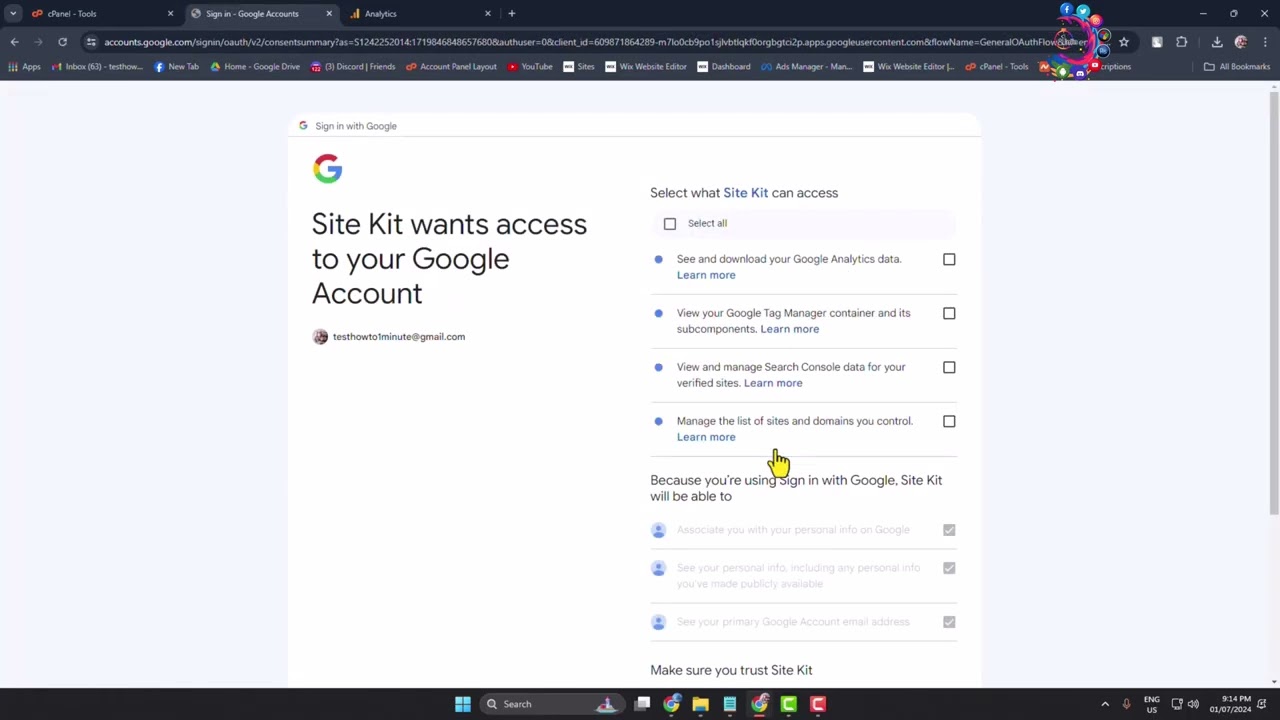Open the Discord Friends bookmark
The image size is (1280, 720).
(x=353, y=67)
